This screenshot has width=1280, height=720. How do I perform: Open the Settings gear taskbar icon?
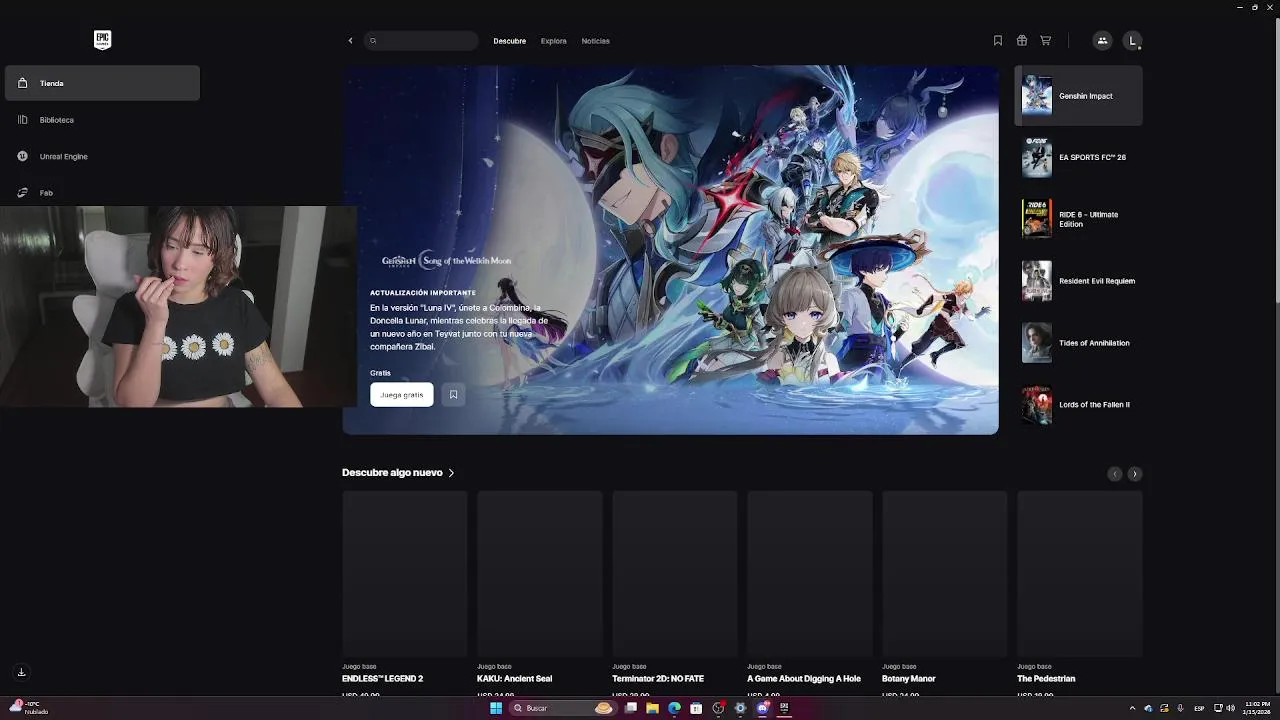click(x=740, y=708)
